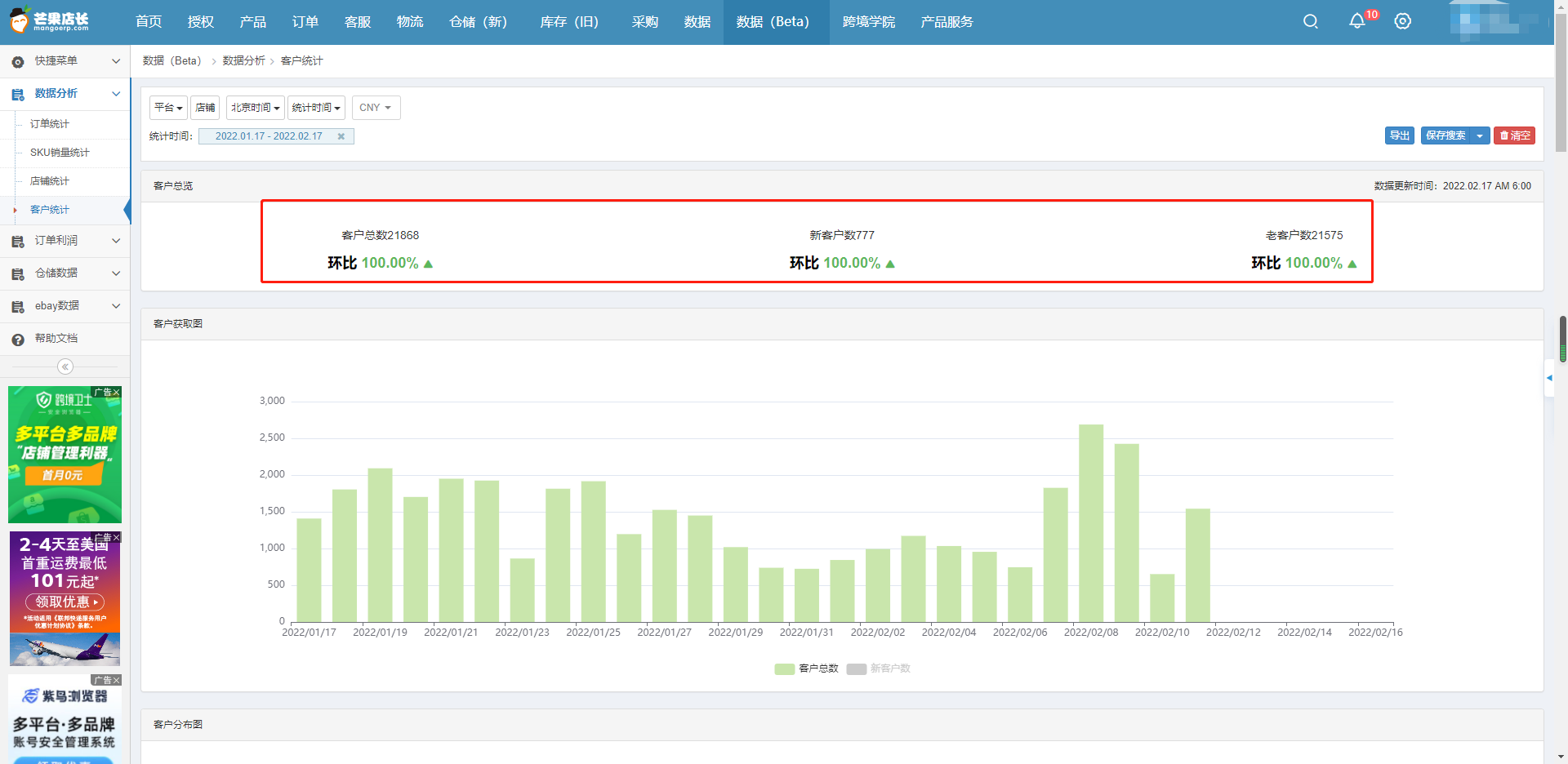
Task: Click the 客户总数21868 summary value
Action: tap(381, 235)
